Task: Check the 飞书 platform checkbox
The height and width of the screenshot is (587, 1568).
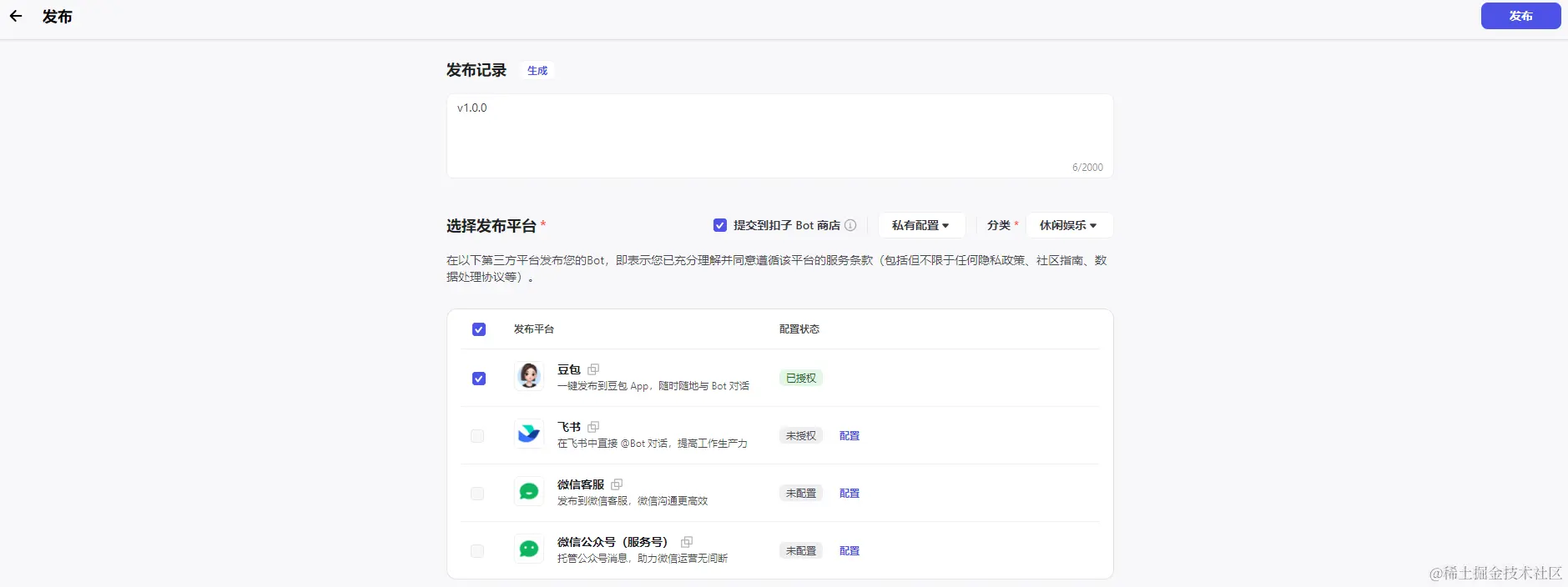Action: point(477,436)
